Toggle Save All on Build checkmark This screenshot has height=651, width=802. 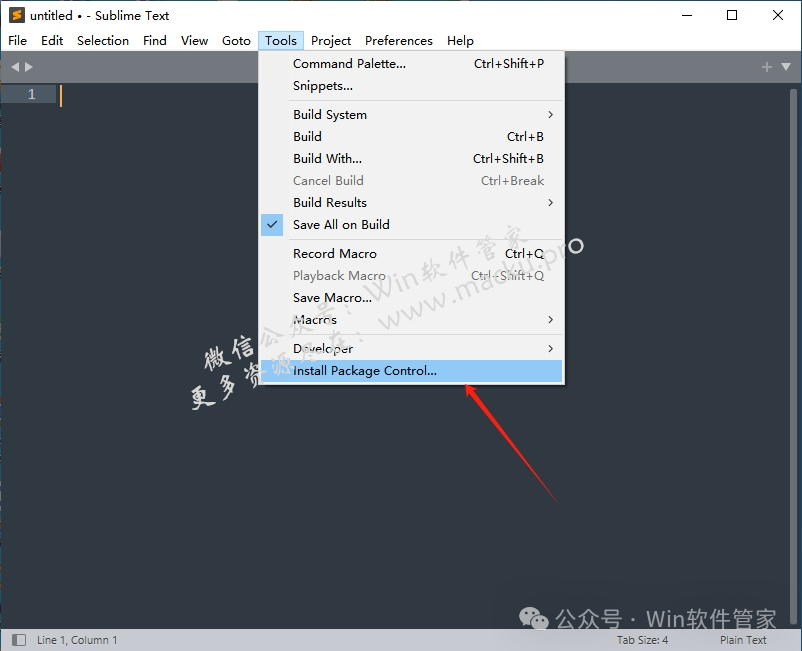tap(272, 225)
